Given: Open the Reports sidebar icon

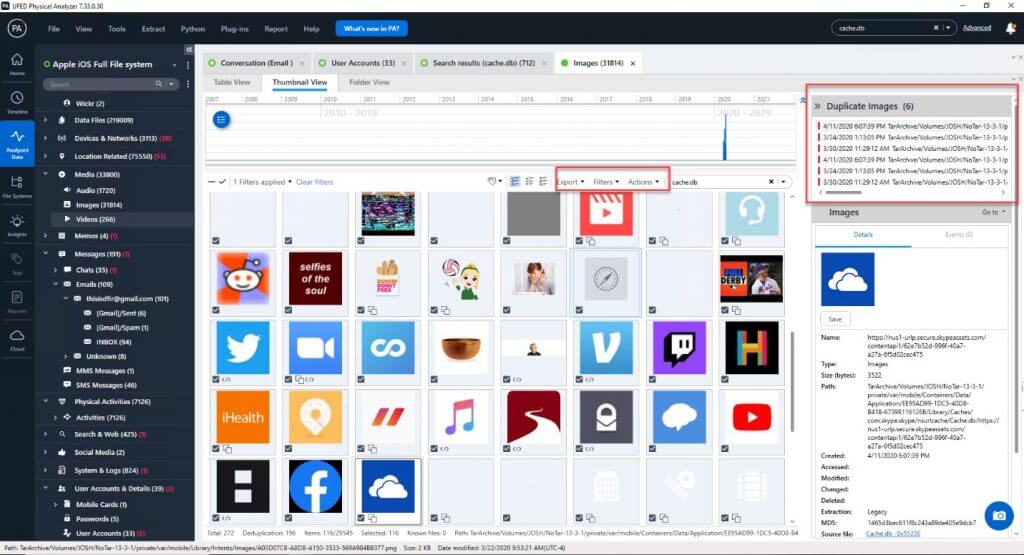Looking at the screenshot, I should 17,301.
